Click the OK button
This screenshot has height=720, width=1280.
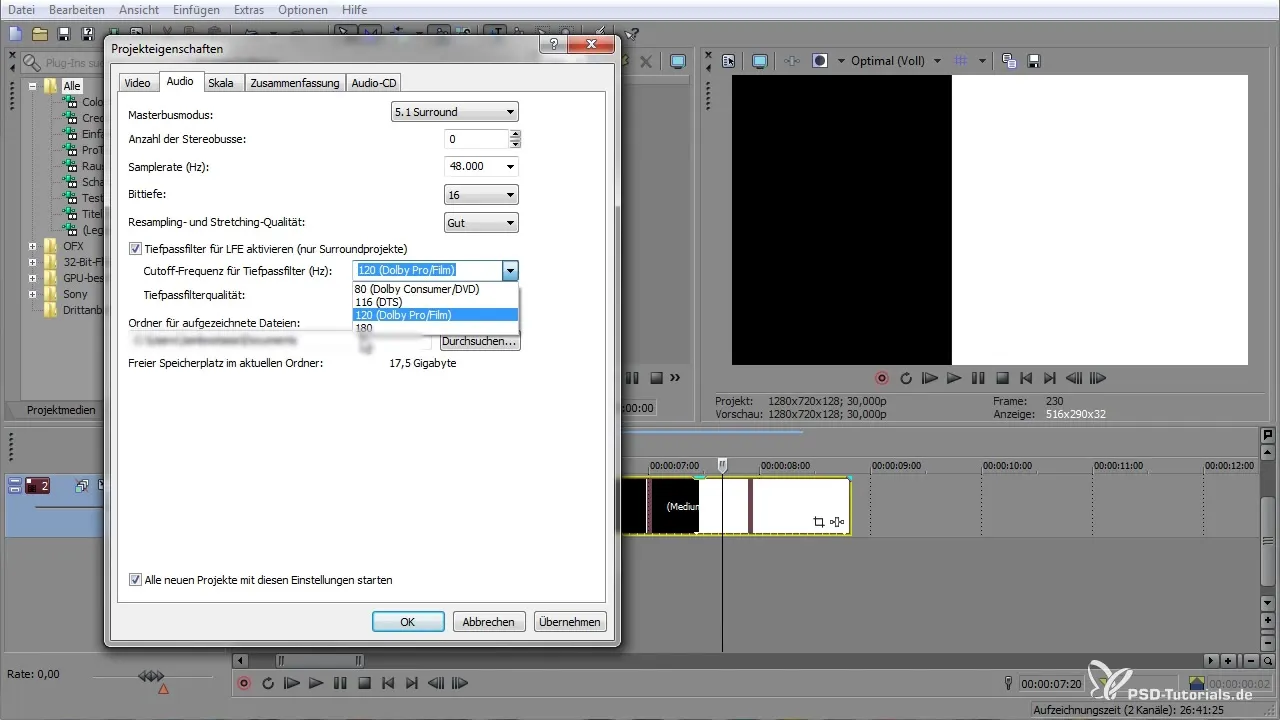[x=408, y=621]
